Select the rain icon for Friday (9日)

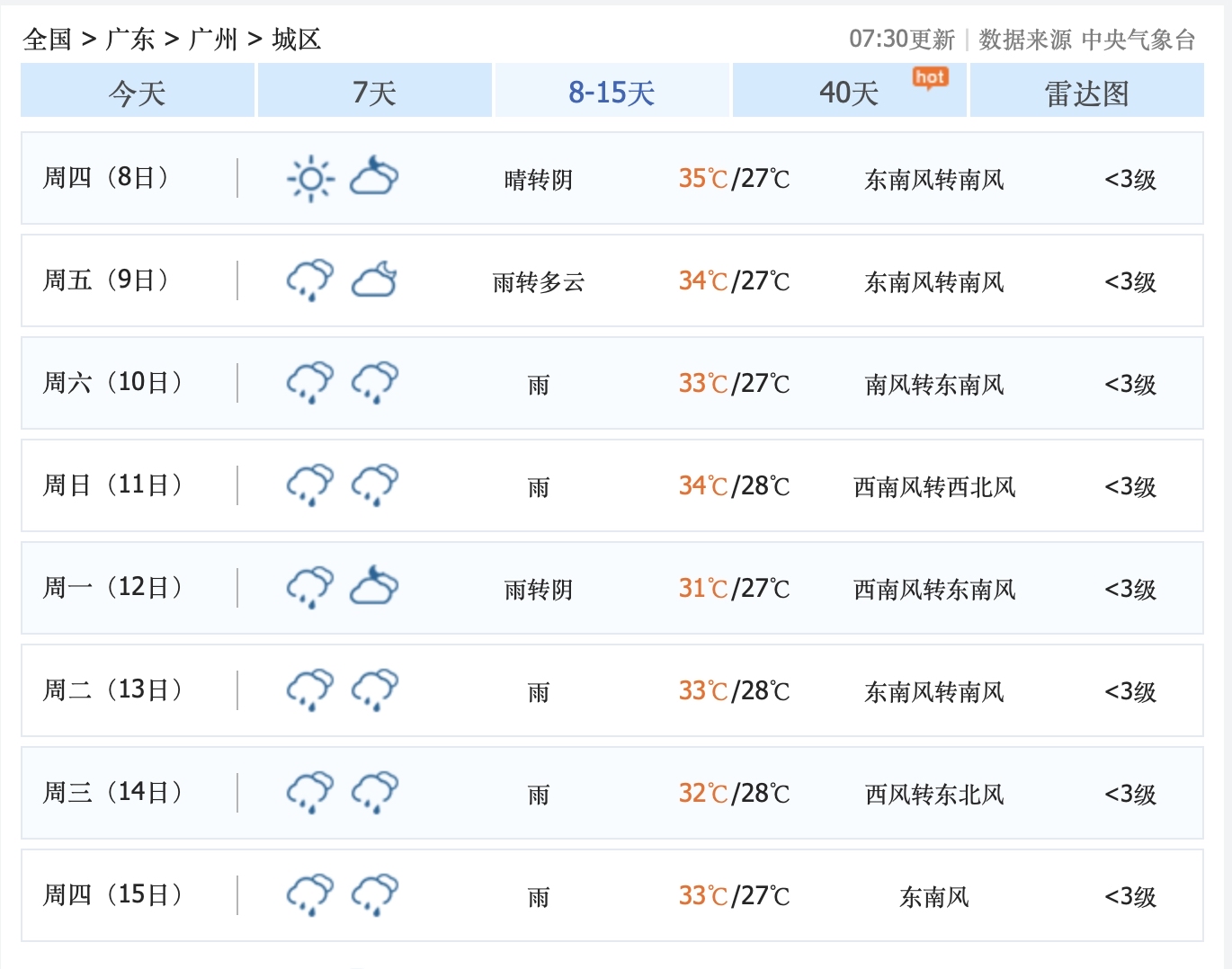coord(309,280)
